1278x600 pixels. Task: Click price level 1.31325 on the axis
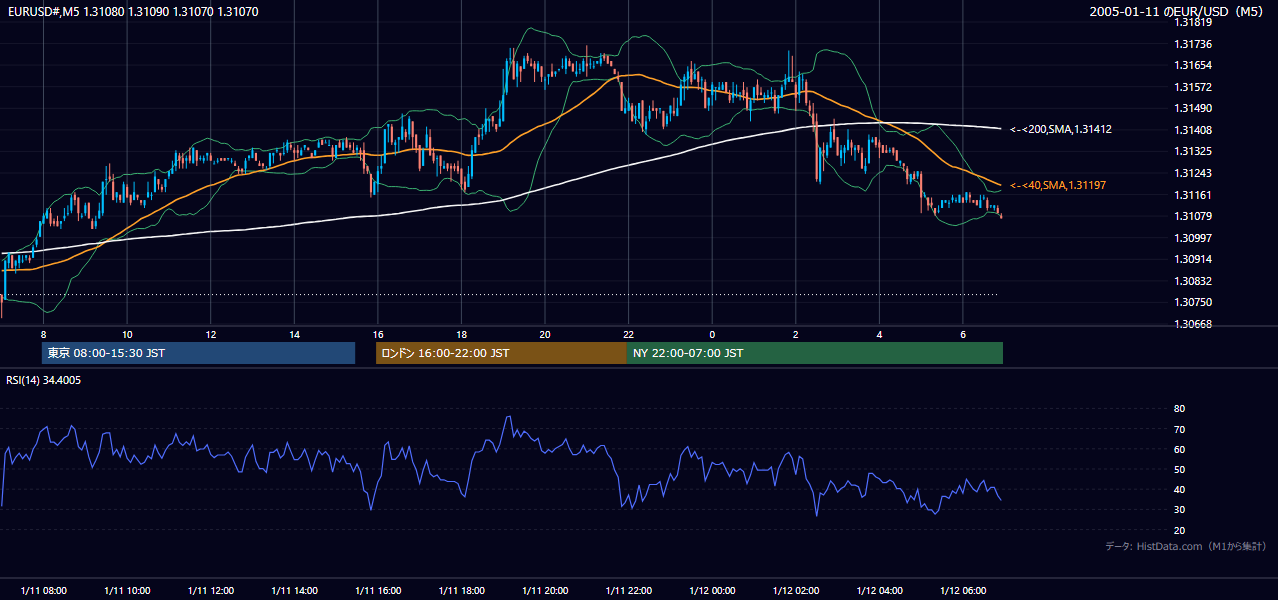tap(1193, 152)
